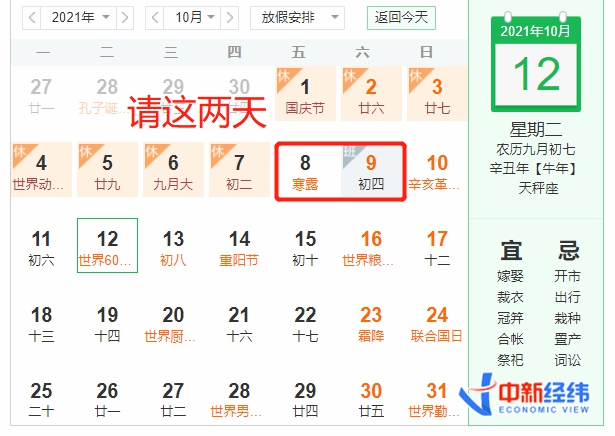Open the 10月 month dropdown

click(196, 17)
